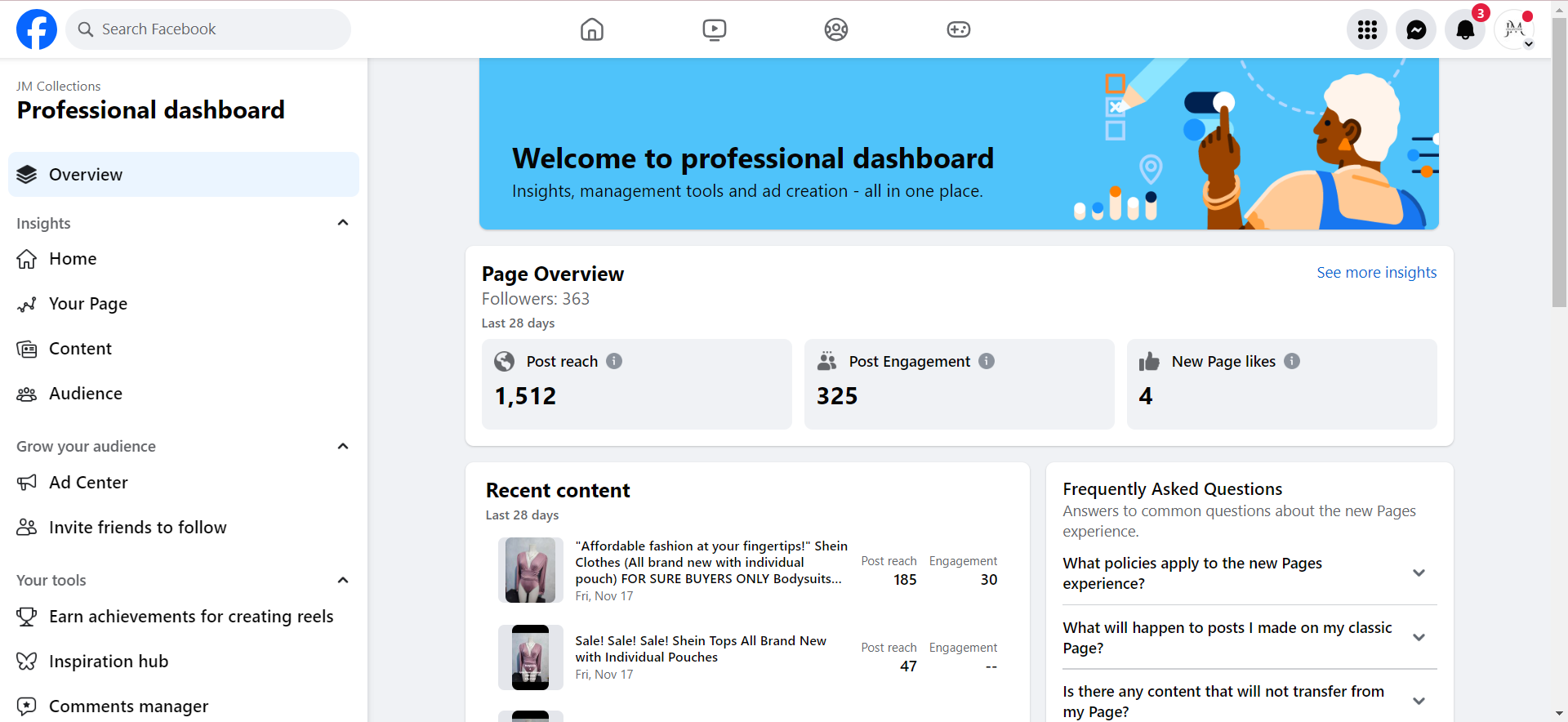The height and width of the screenshot is (722, 1568).
Task: Open Invite friends to follow
Action: point(184,528)
